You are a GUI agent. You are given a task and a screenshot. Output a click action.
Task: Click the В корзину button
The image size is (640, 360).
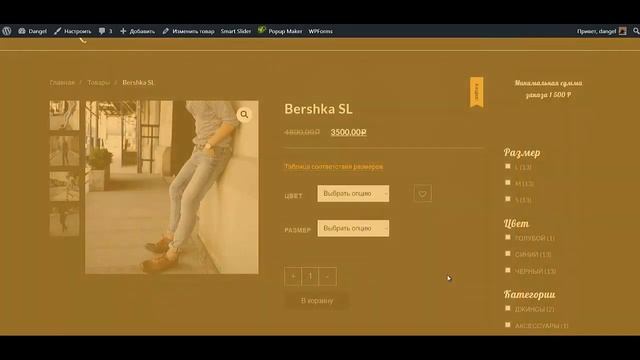[x=317, y=301]
